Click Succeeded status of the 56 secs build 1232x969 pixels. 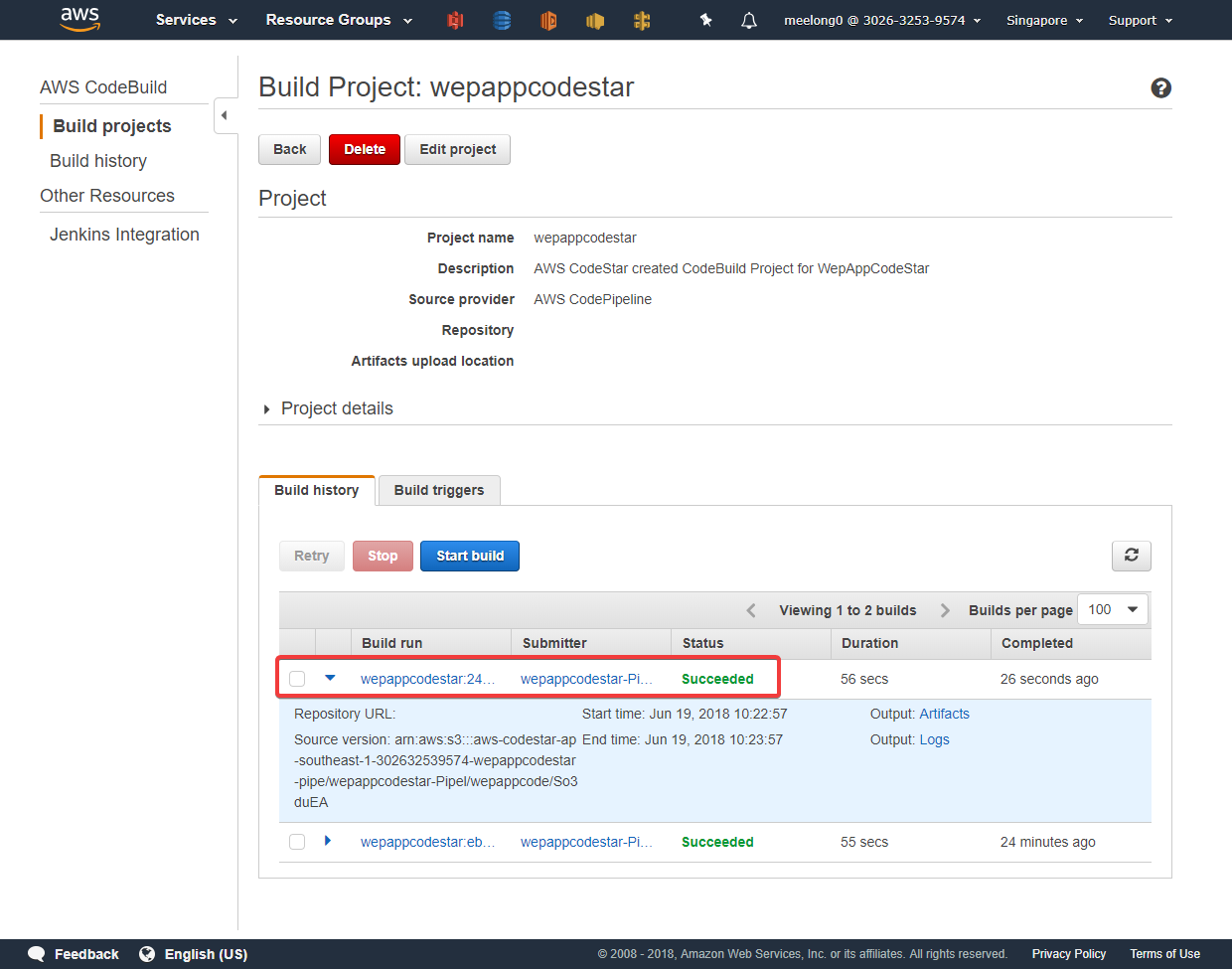tap(717, 679)
